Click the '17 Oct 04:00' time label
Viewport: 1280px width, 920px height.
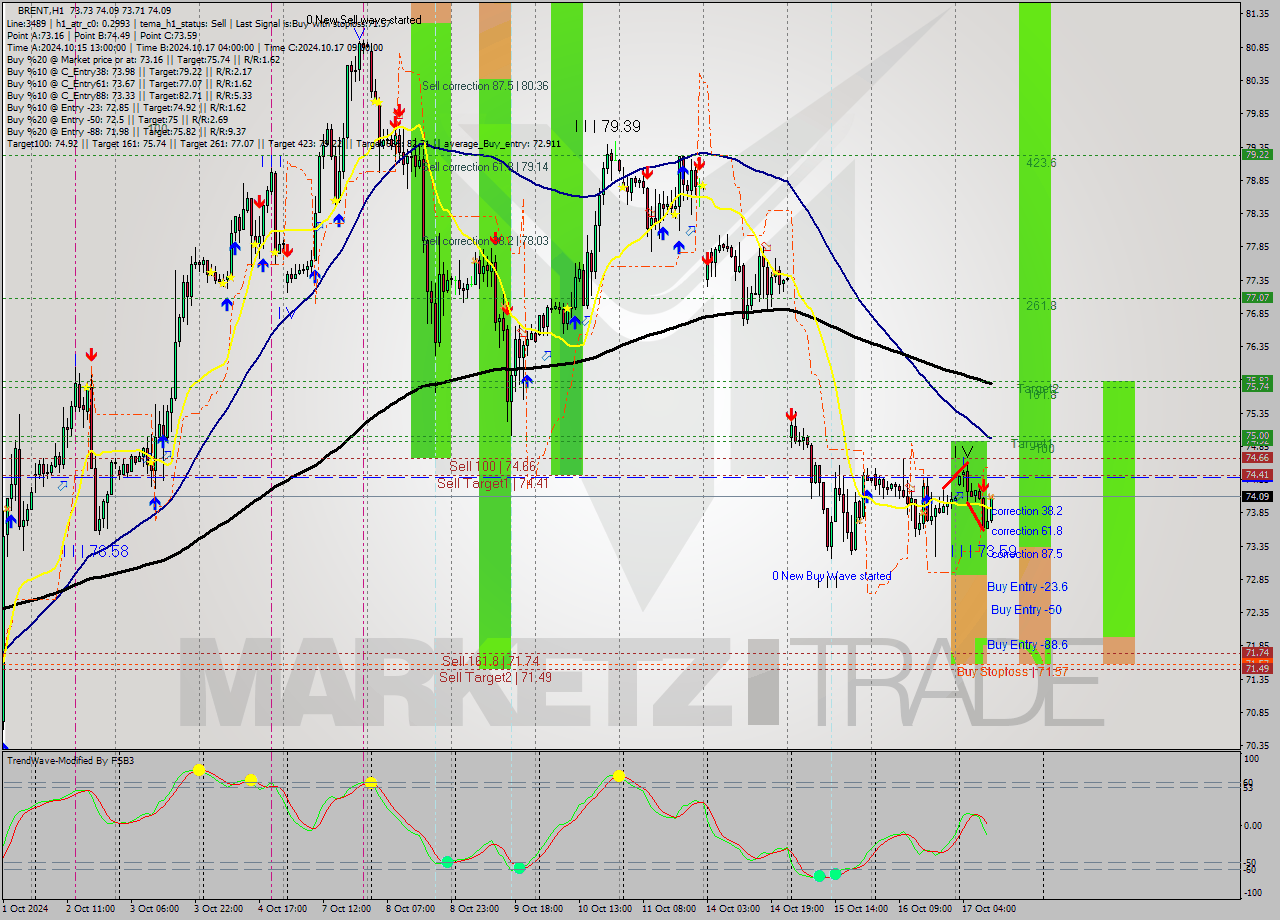point(987,908)
